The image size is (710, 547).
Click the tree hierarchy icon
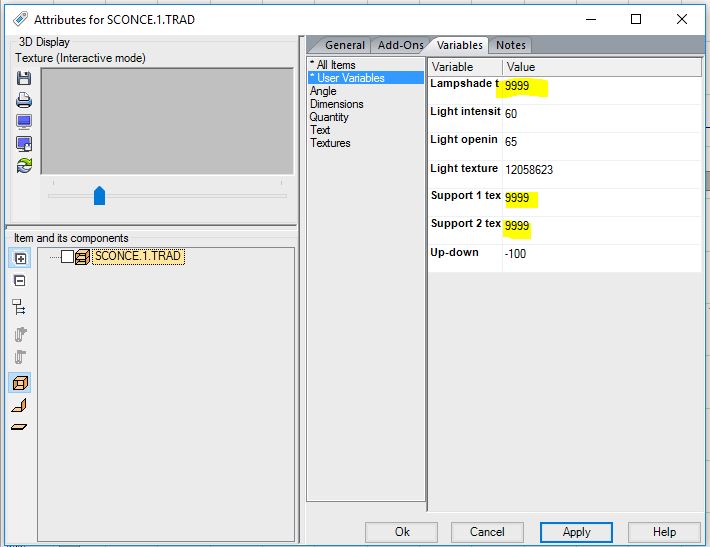(x=20, y=308)
